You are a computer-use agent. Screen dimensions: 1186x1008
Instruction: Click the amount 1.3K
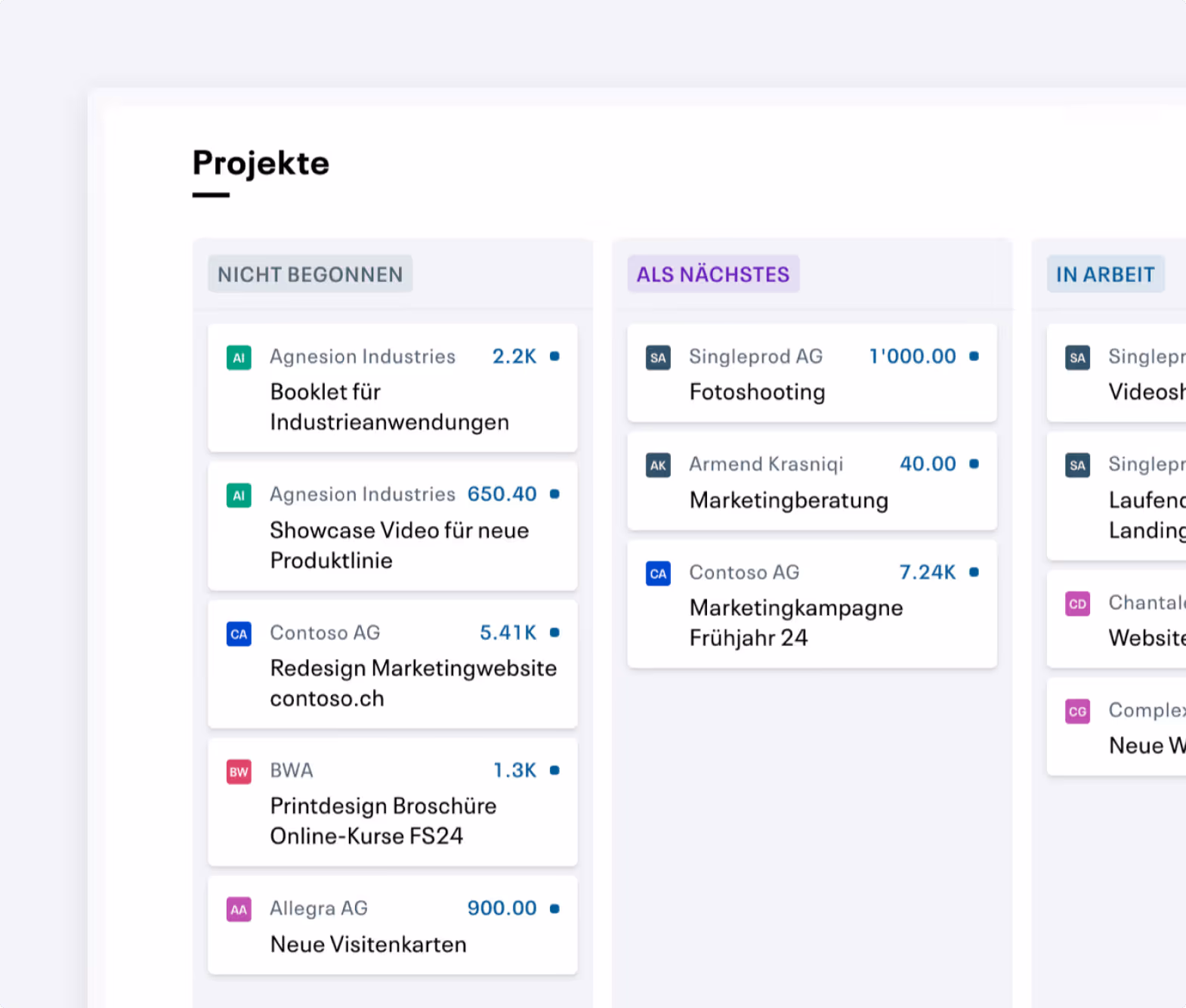[x=515, y=770]
